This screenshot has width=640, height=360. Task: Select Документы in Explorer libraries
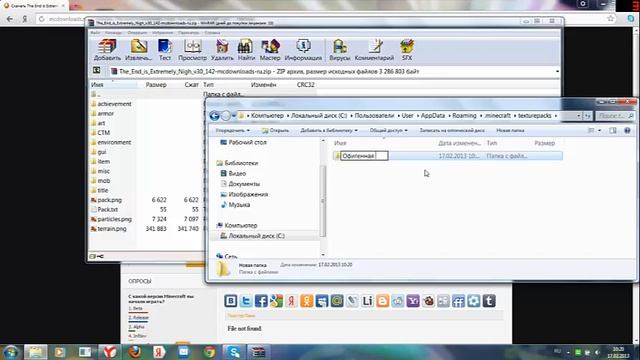point(244,184)
